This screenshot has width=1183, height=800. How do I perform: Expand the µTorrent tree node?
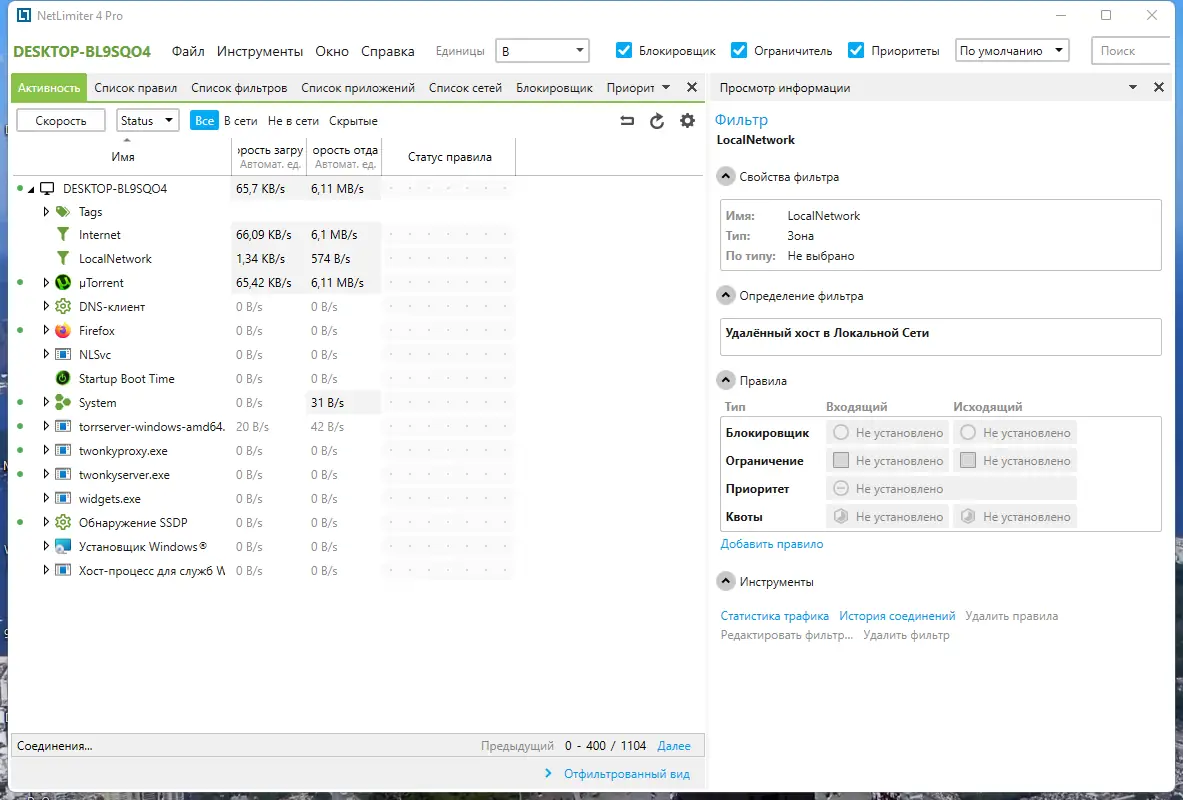[46, 283]
